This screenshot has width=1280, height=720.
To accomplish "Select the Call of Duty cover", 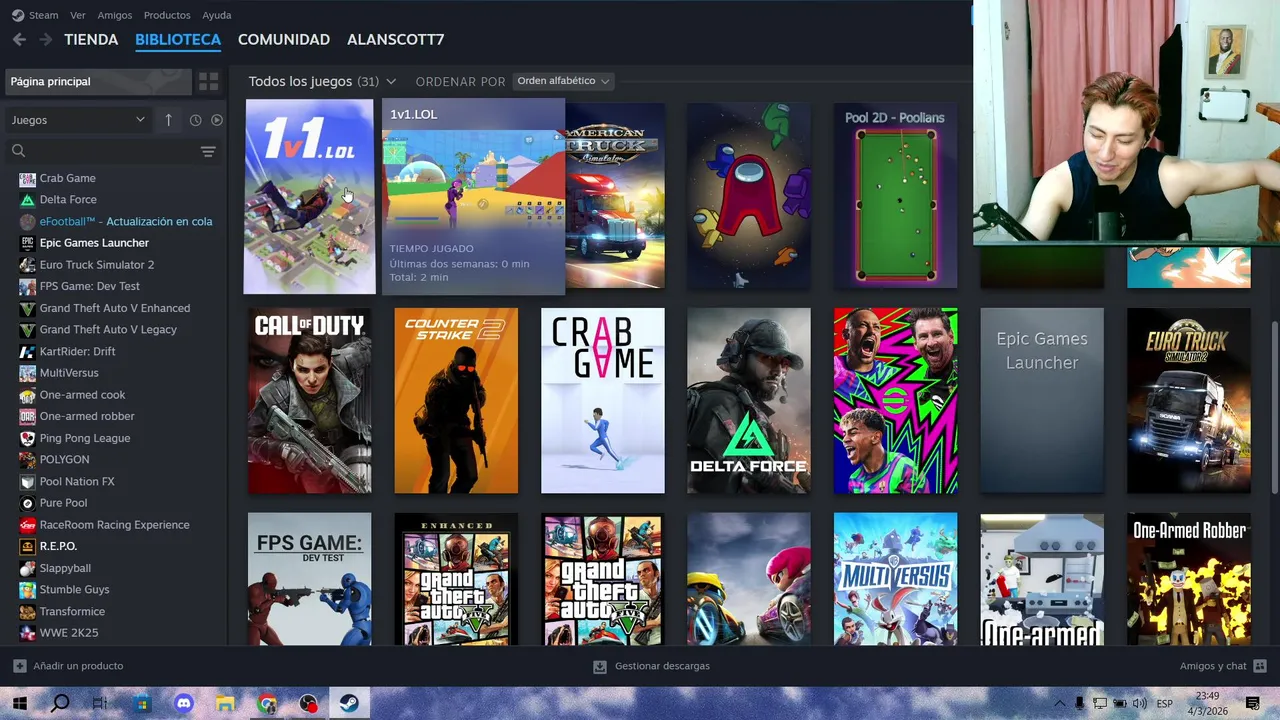I will [x=310, y=401].
